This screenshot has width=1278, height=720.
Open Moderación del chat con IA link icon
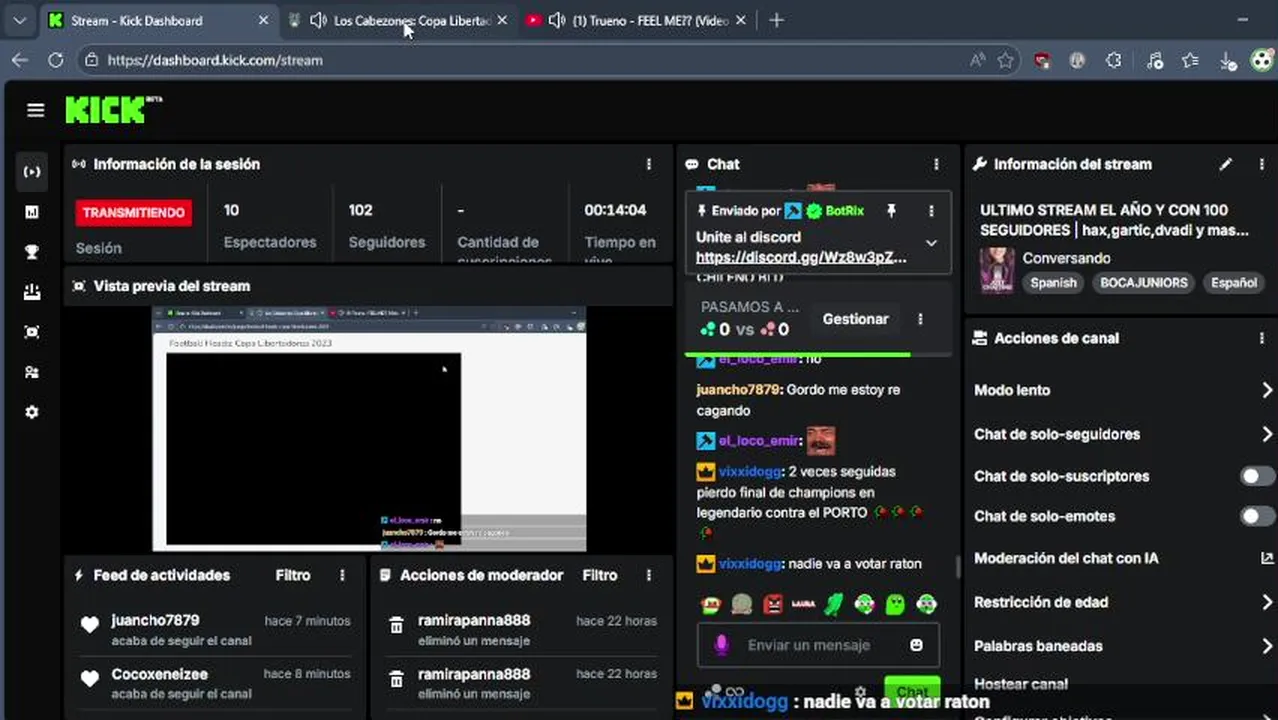(x=1267, y=558)
